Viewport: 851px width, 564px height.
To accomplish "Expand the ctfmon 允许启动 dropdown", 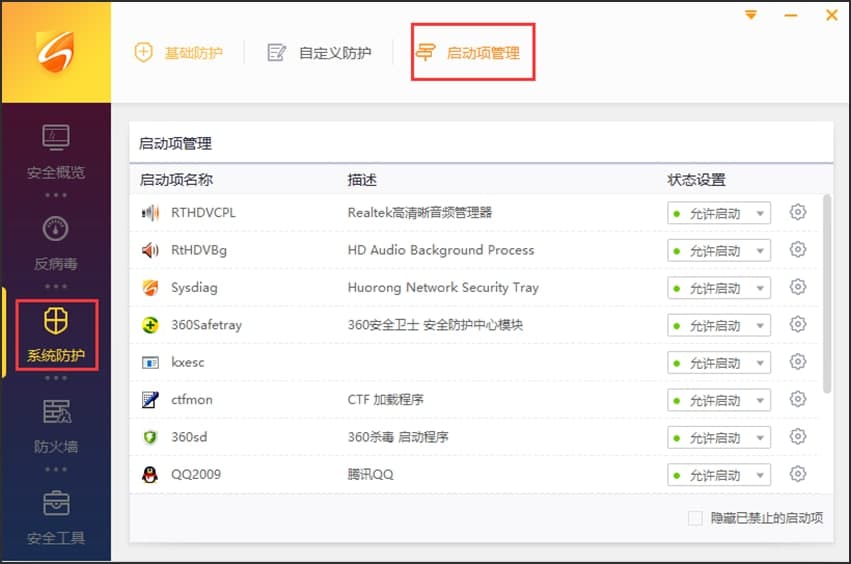I will [719, 401].
